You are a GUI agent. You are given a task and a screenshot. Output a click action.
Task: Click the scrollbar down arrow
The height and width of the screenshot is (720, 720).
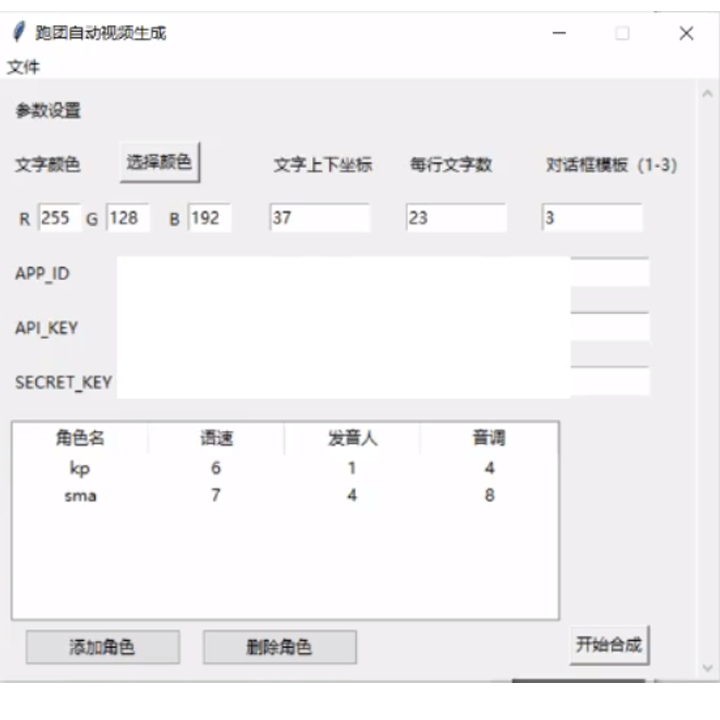708,668
